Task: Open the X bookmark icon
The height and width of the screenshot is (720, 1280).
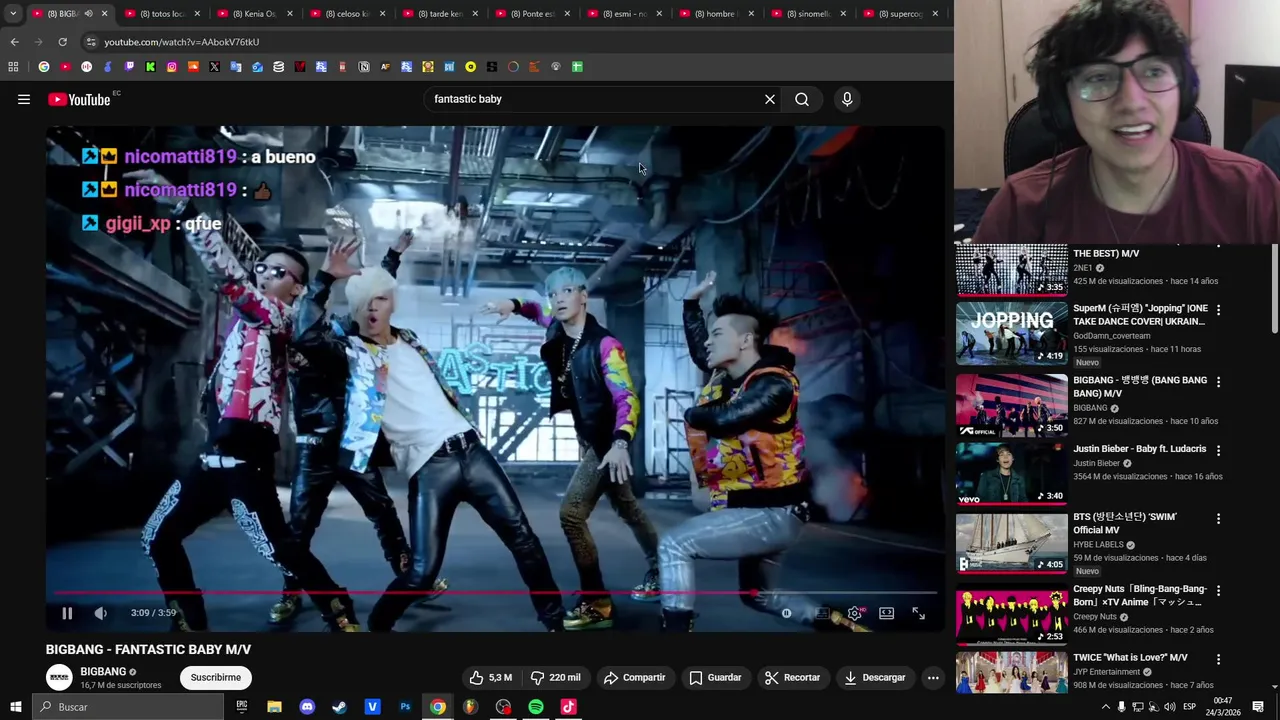Action: pyautogui.click(x=214, y=67)
